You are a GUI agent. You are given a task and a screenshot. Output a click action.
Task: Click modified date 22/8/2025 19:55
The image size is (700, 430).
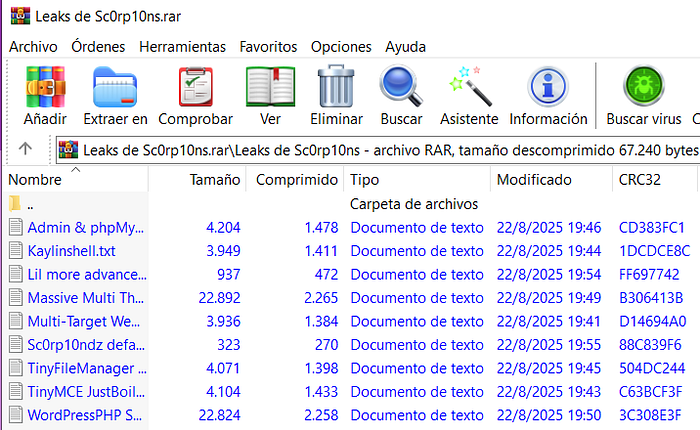549,345
